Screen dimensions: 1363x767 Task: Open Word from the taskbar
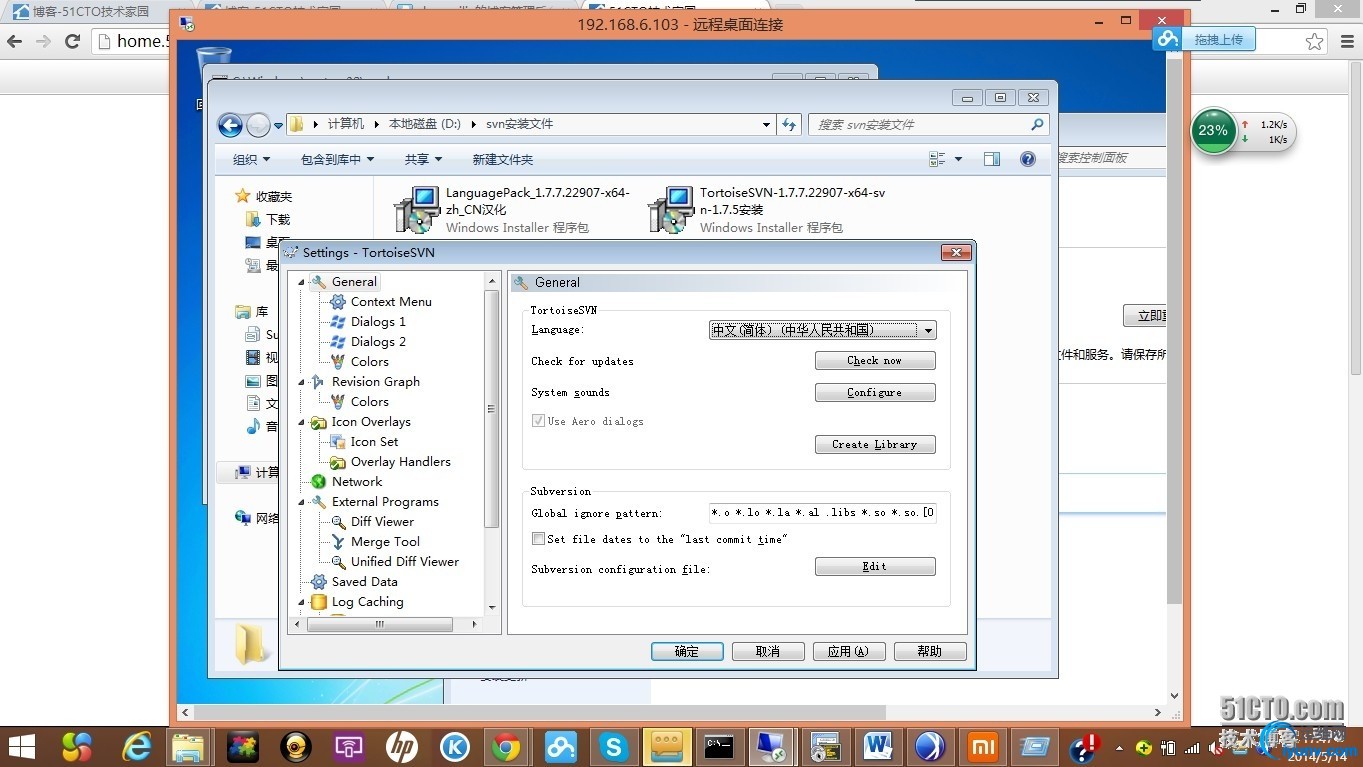878,746
